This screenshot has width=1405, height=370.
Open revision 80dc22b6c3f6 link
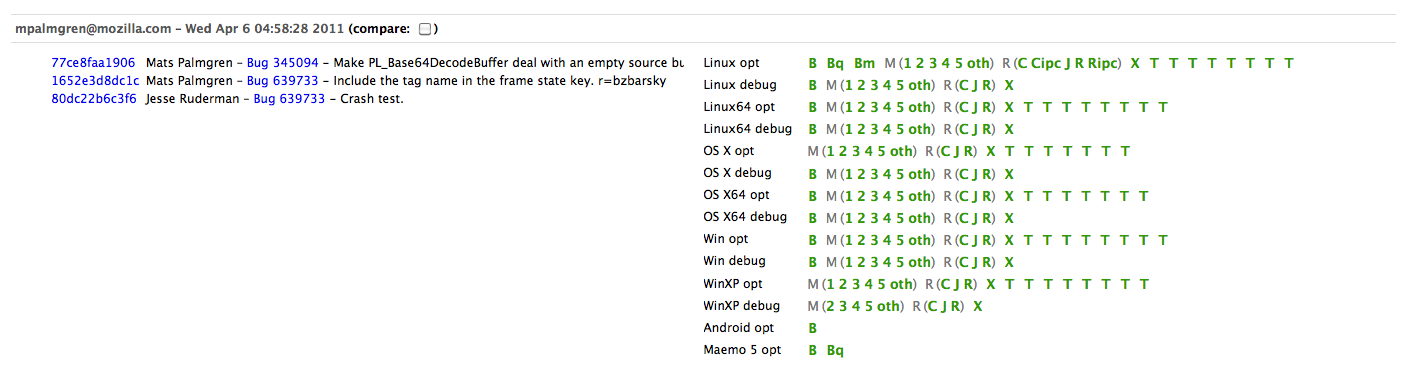tap(94, 99)
